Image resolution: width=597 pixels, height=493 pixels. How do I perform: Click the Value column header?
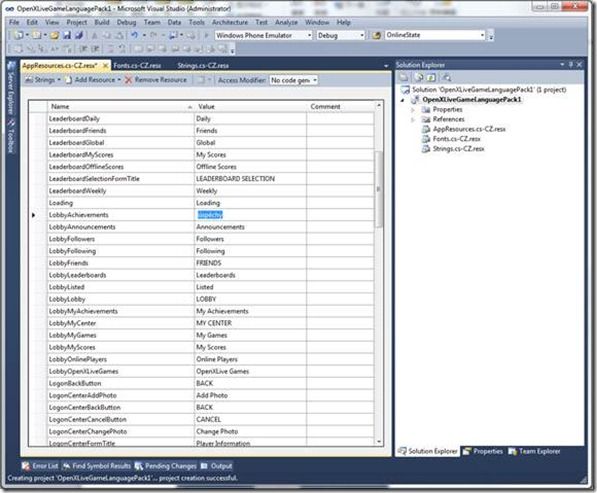pos(250,107)
